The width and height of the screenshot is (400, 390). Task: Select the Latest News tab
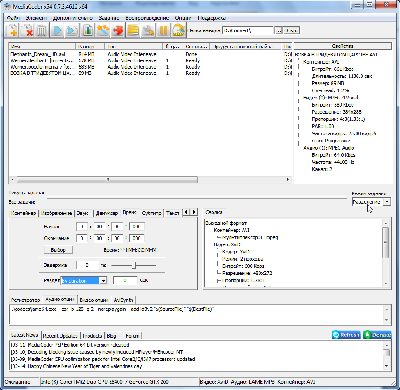(x=24, y=335)
